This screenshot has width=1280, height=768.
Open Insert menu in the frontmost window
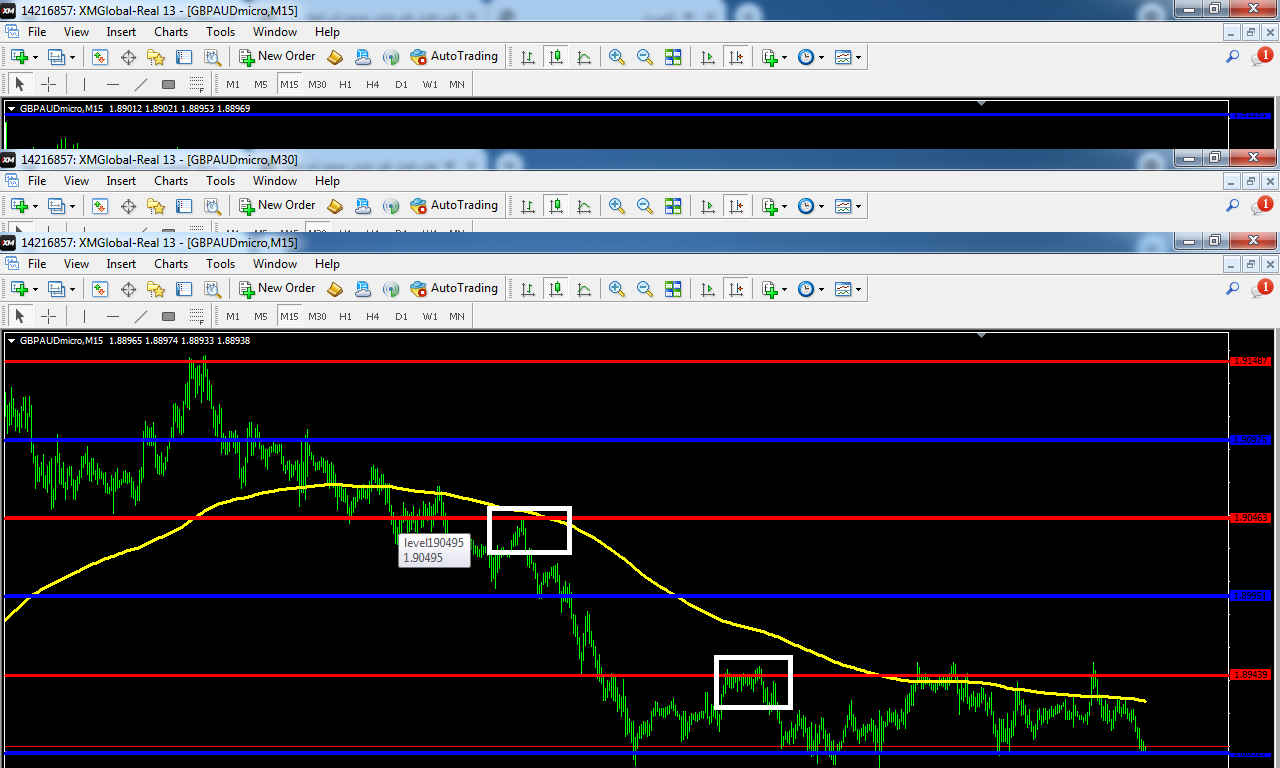(x=121, y=264)
